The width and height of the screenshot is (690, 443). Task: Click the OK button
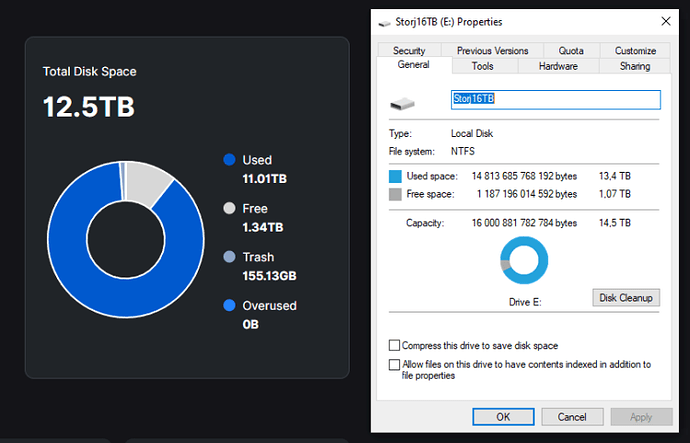click(x=503, y=416)
